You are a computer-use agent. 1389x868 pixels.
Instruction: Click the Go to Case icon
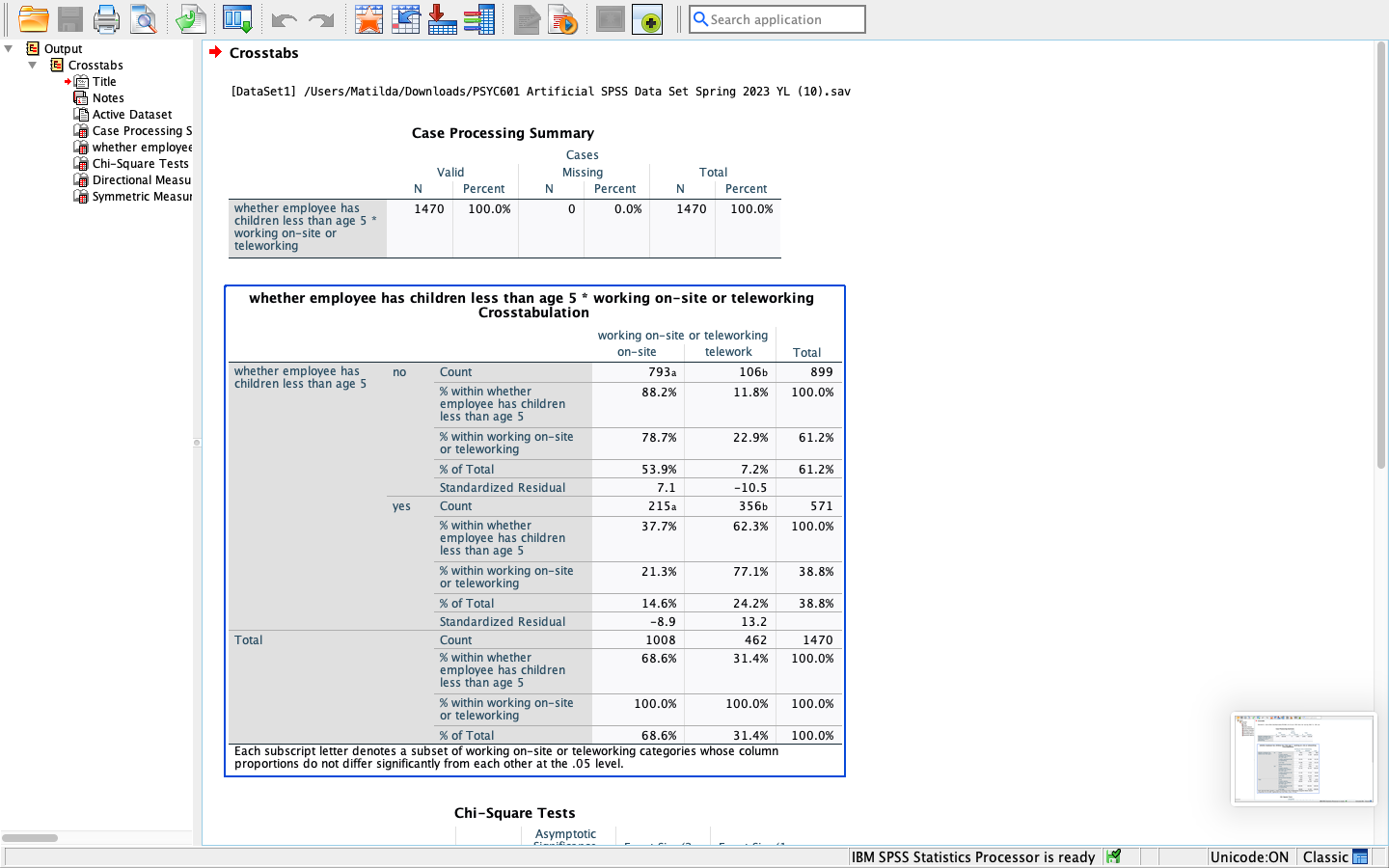pyautogui.click(x=406, y=19)
